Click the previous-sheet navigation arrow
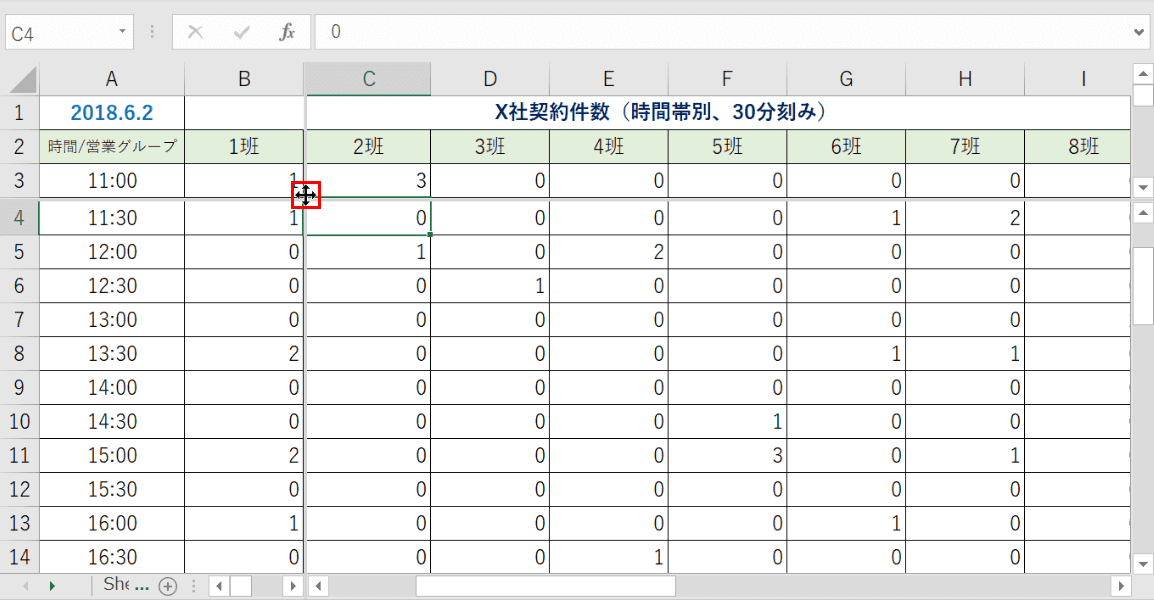 26,586
